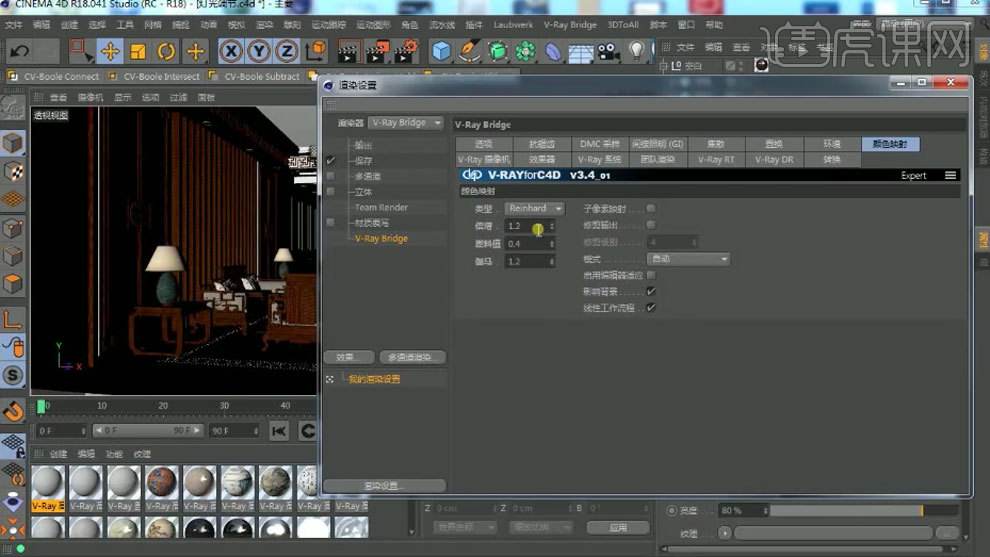
Task: Click the 80% brightness slider bar
Action: [864, 510]
